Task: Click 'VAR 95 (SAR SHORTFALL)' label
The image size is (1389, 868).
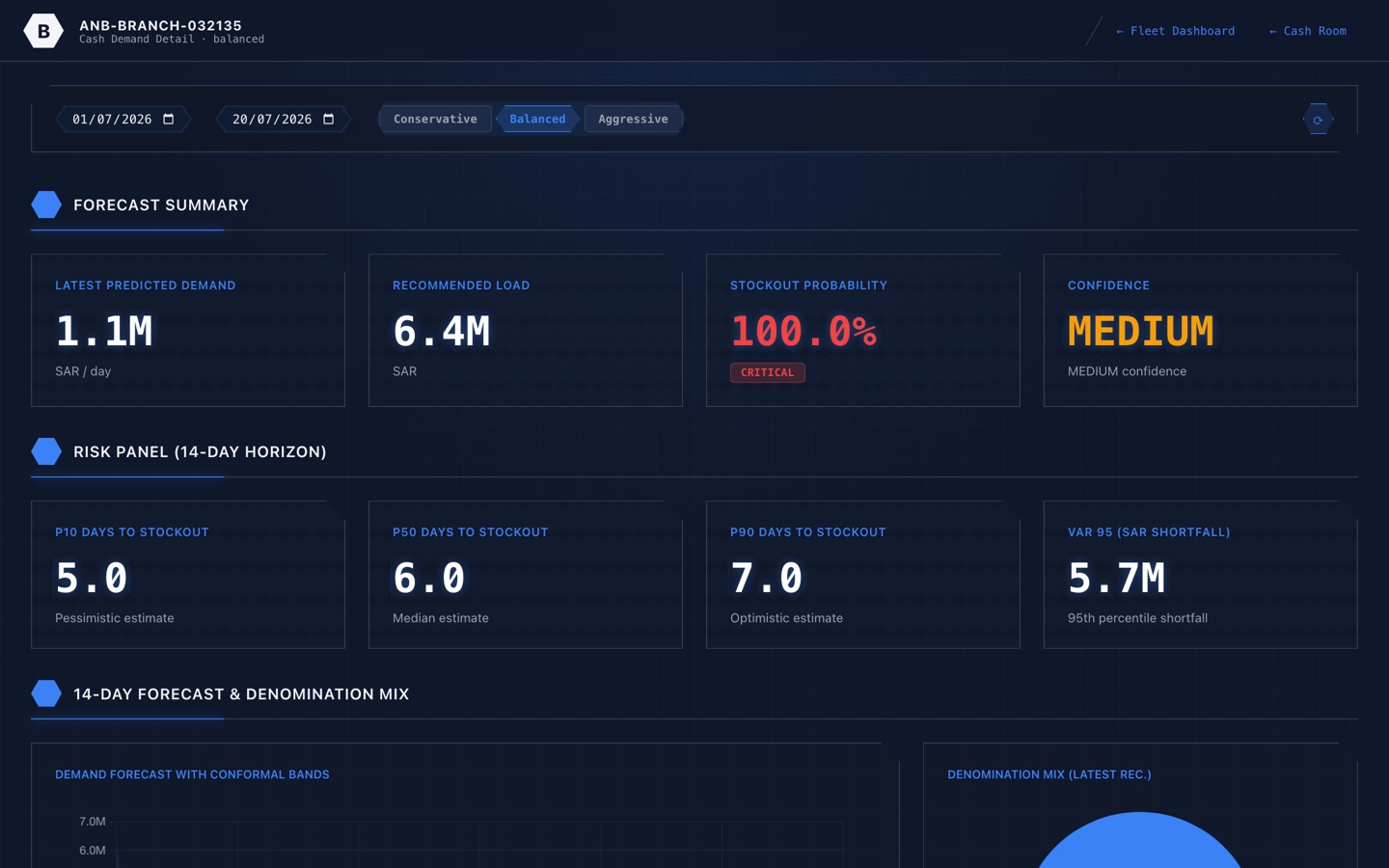Action: tap(1149, 532)
